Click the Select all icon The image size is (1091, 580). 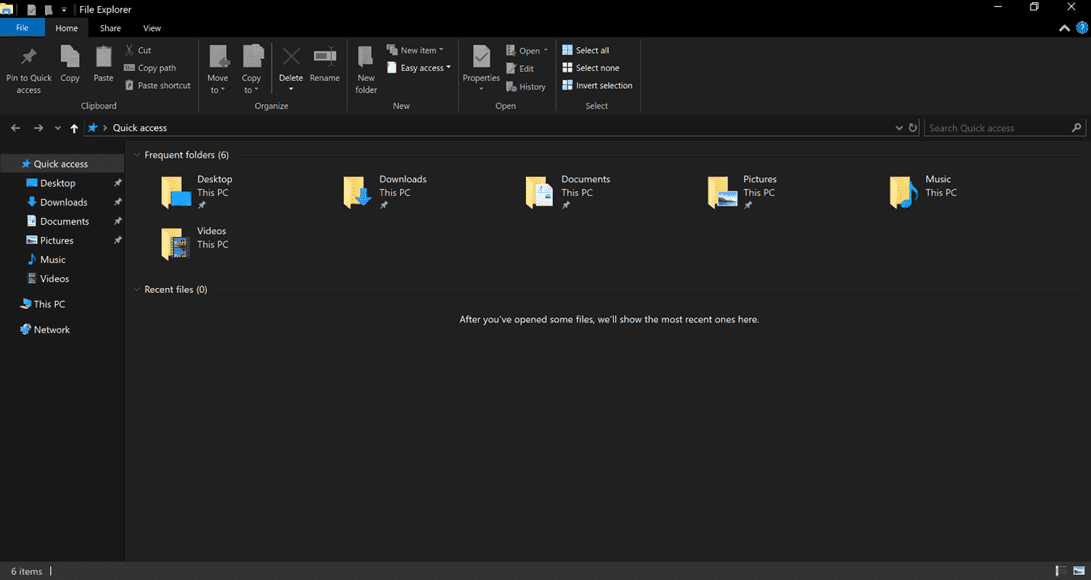568,50
